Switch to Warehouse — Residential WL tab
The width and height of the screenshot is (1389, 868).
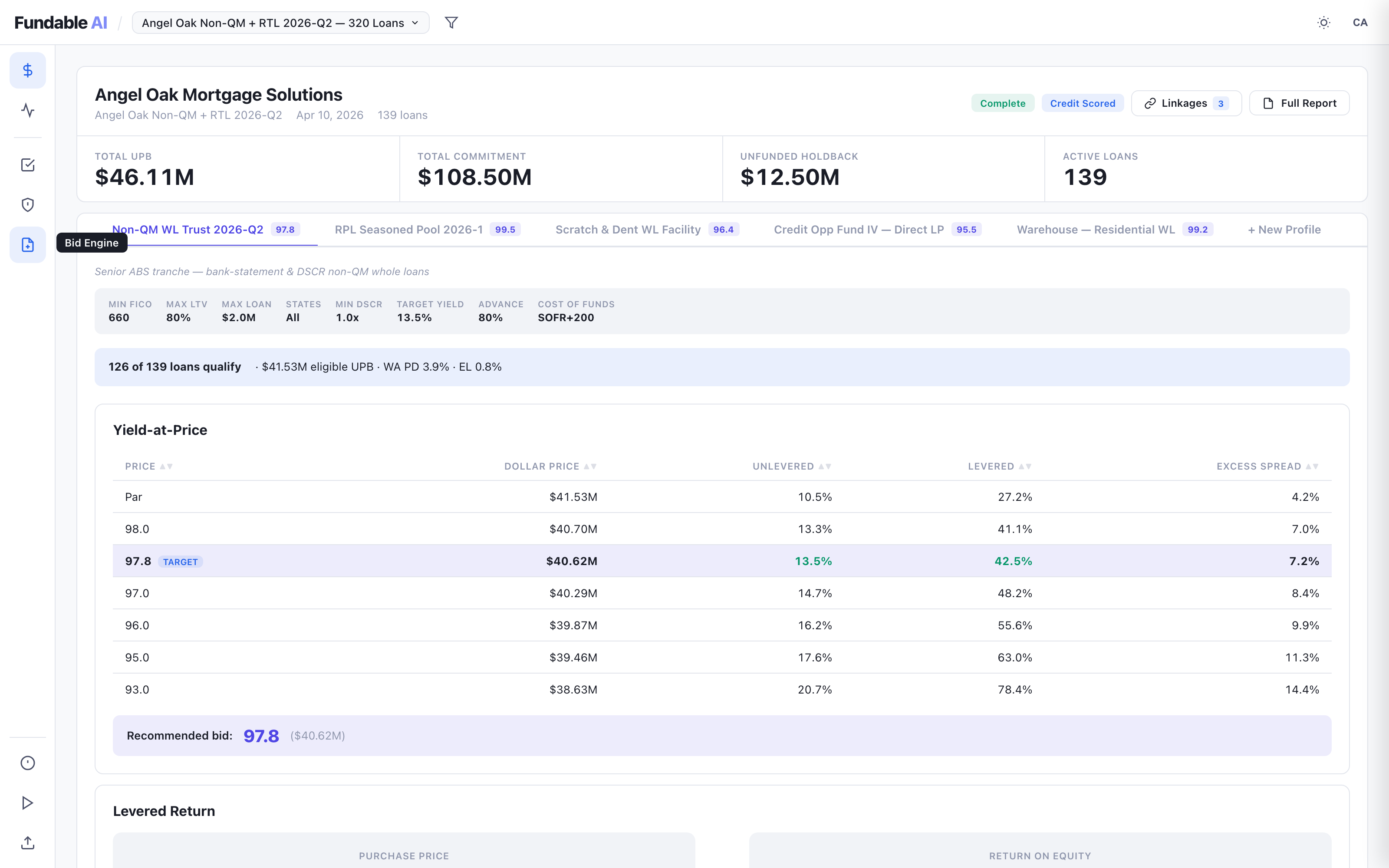[x=1115, y=230]
